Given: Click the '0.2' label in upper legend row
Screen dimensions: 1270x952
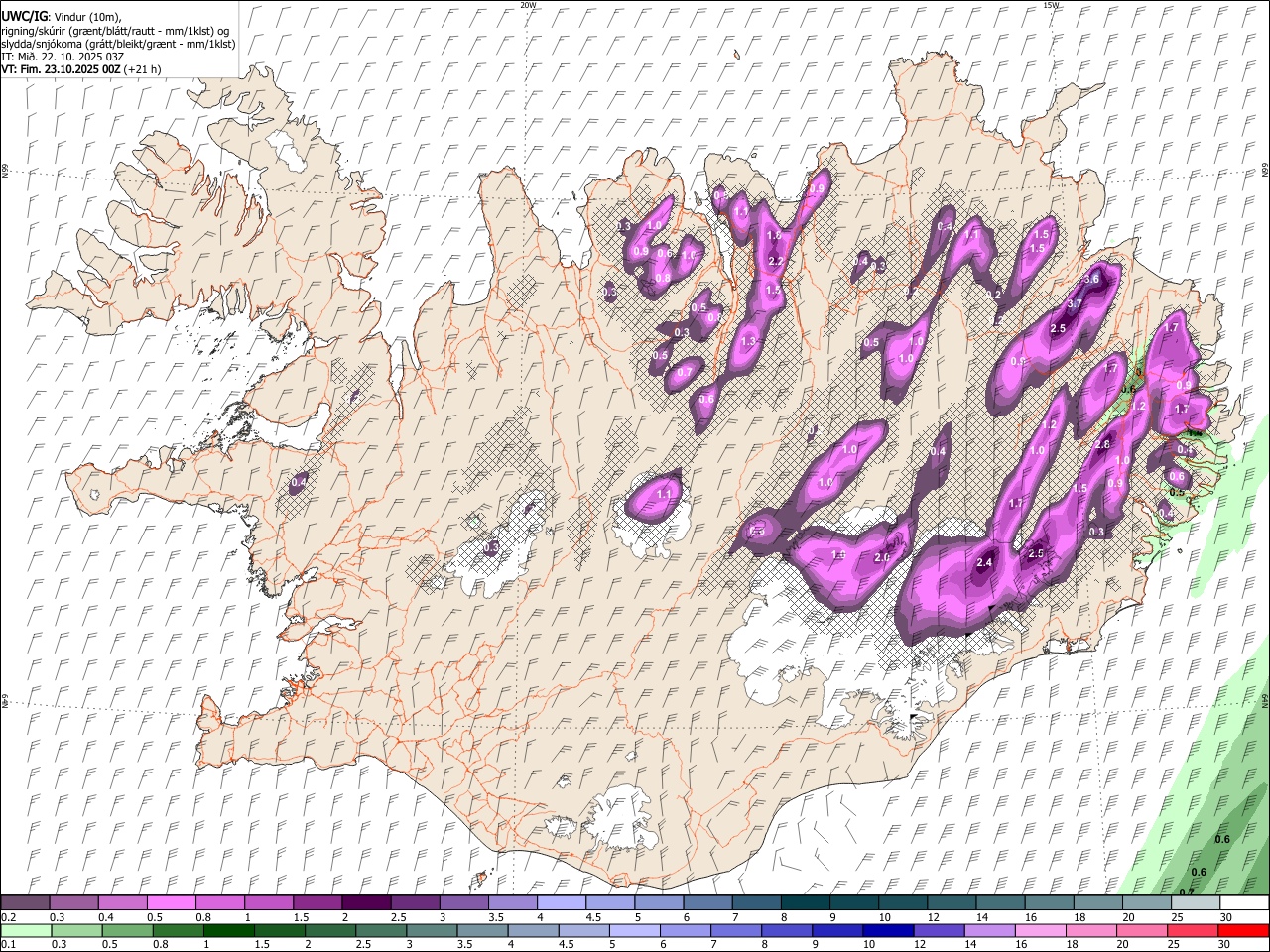Looking at the screenshot, I should 8,917.
